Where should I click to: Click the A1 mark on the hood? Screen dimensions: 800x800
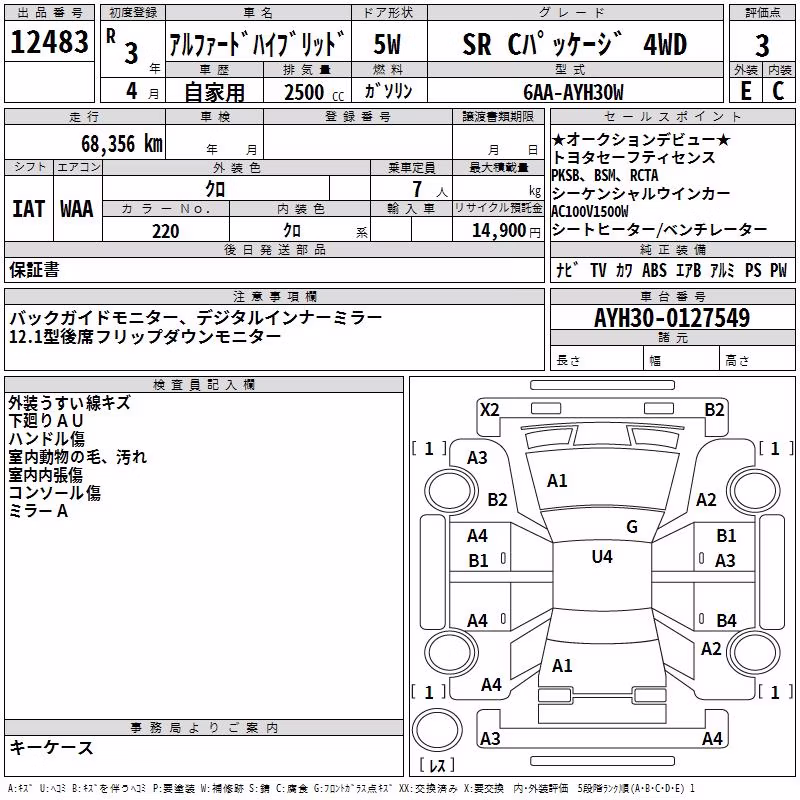(x=557, y=481)
